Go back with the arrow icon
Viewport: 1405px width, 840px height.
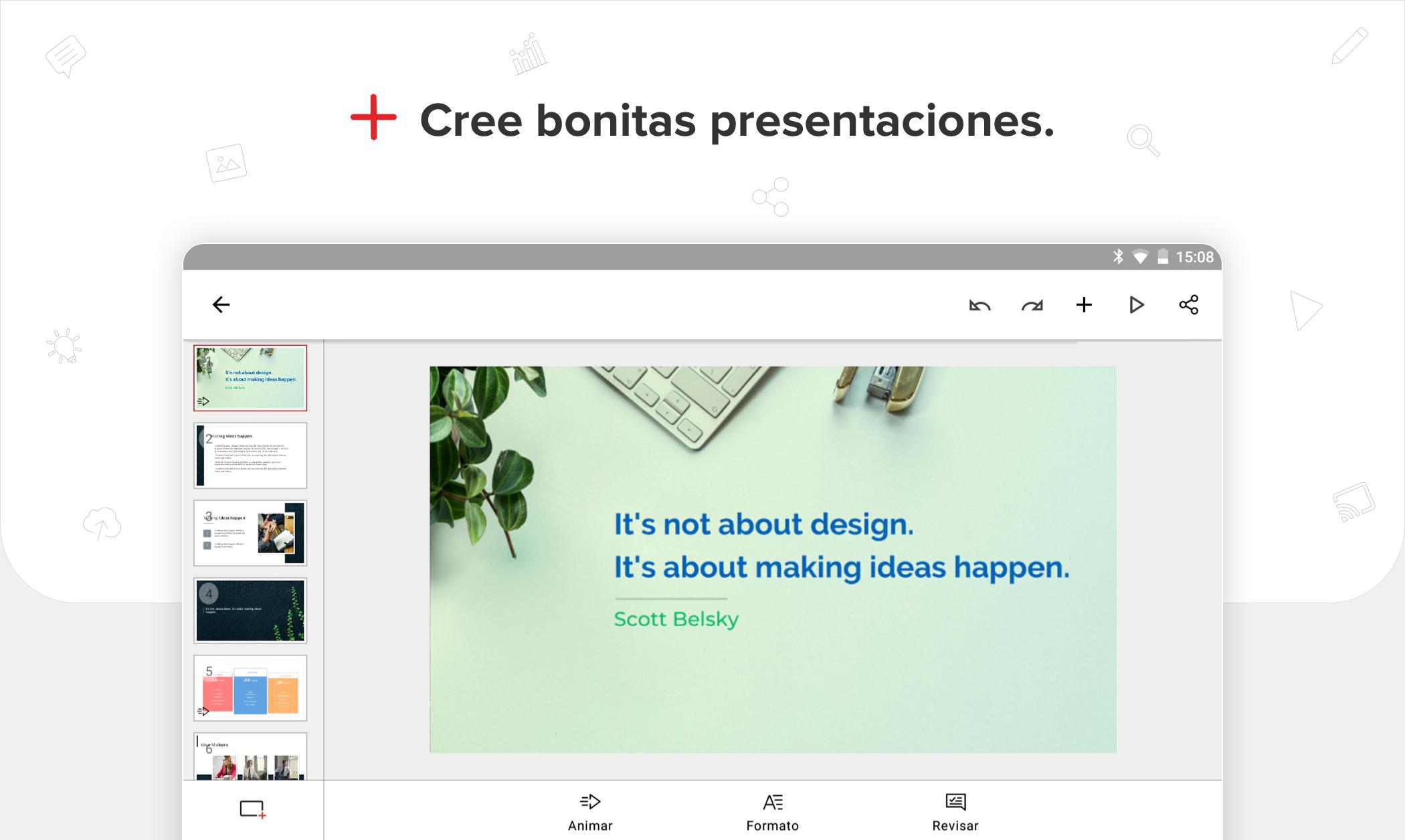point(221,305)
